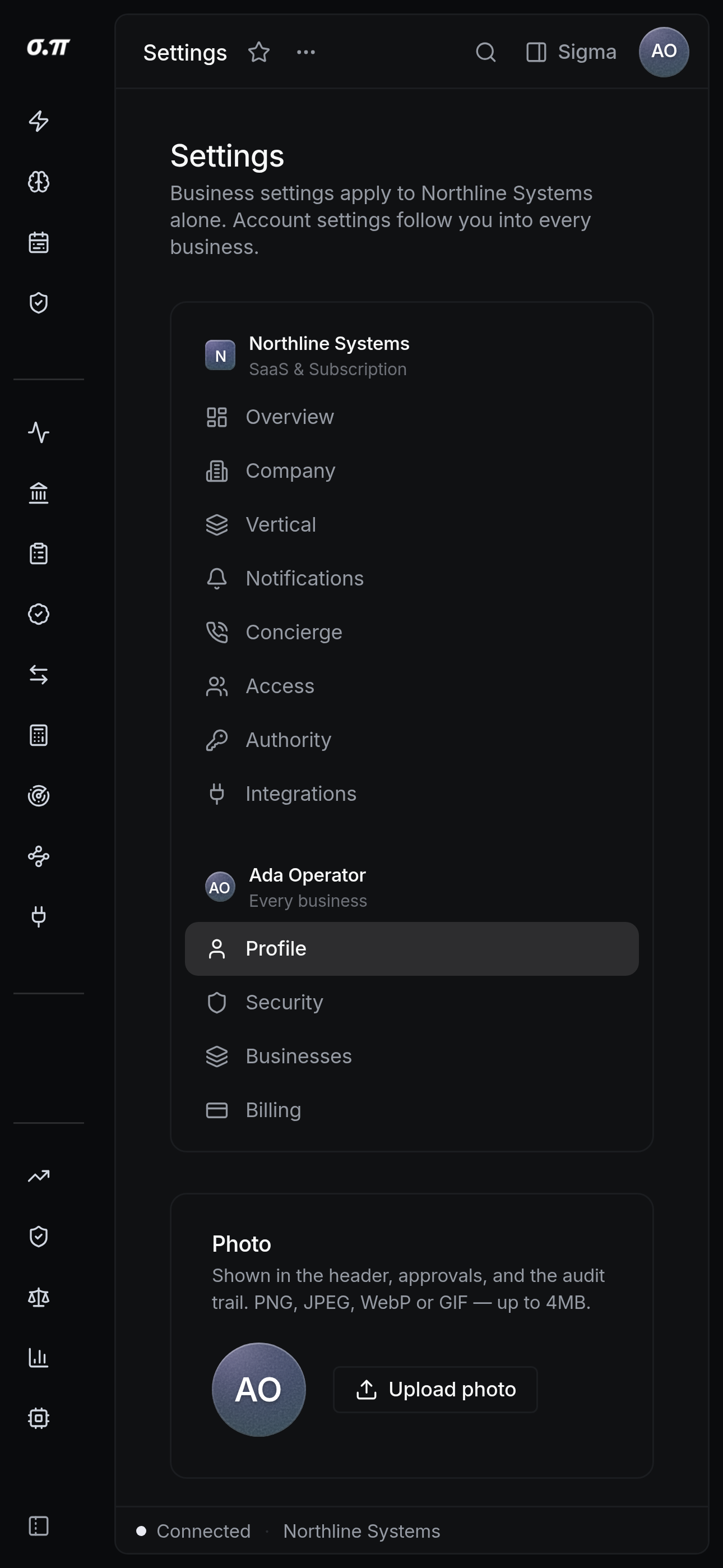Favorite Settings page with star icon
This screenshot has width=723, height=1568.
pyautogui.click(x=258, y=52)
